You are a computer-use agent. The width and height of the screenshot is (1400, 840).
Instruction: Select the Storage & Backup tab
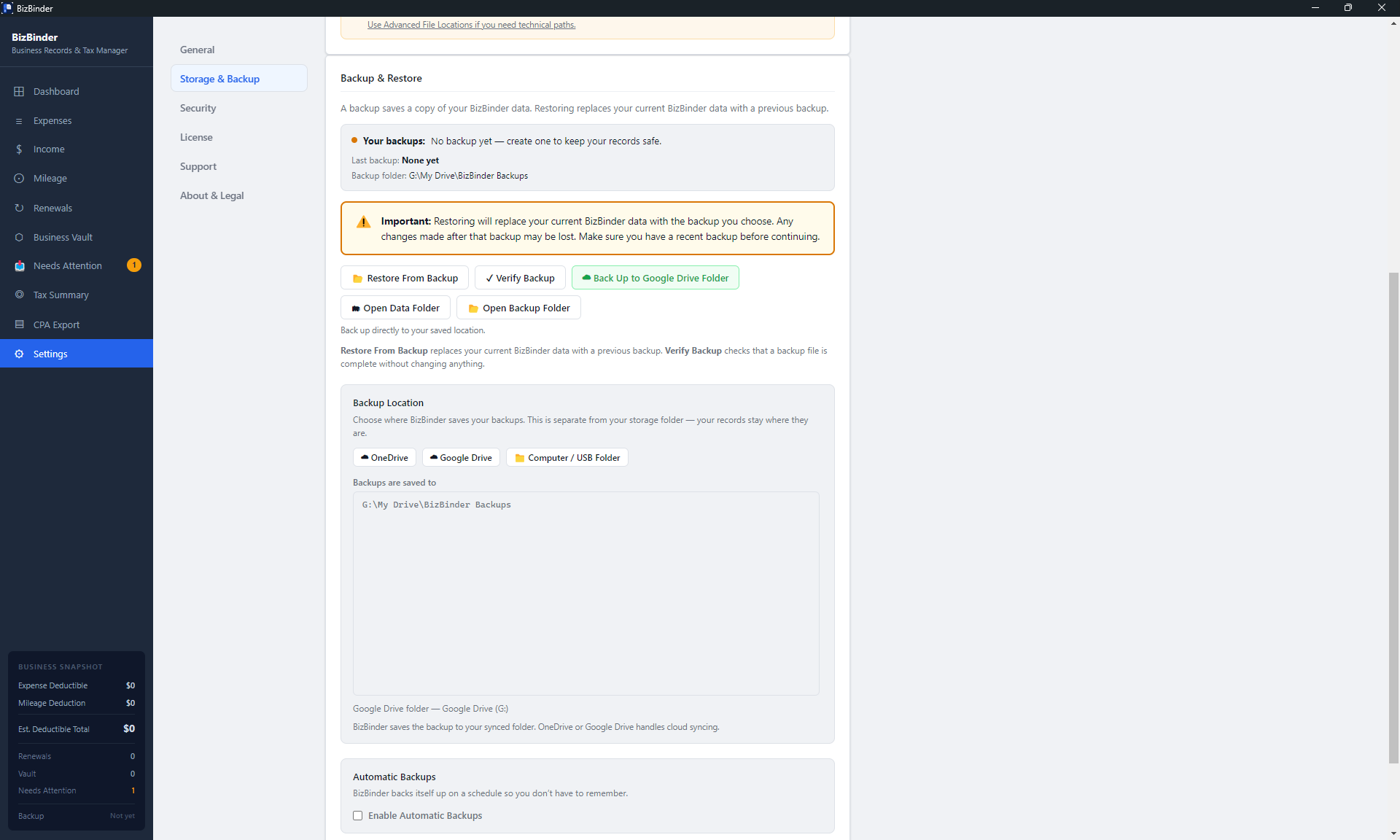(239, 79)
